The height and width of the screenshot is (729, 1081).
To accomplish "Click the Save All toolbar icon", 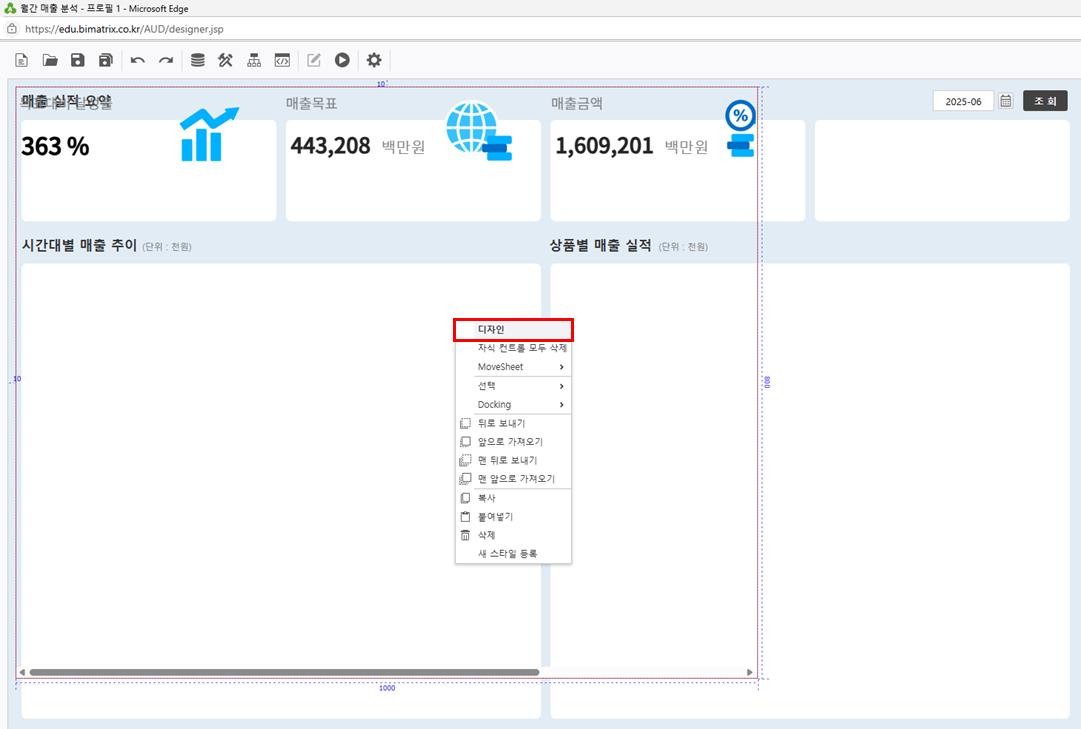I will 105,60.
